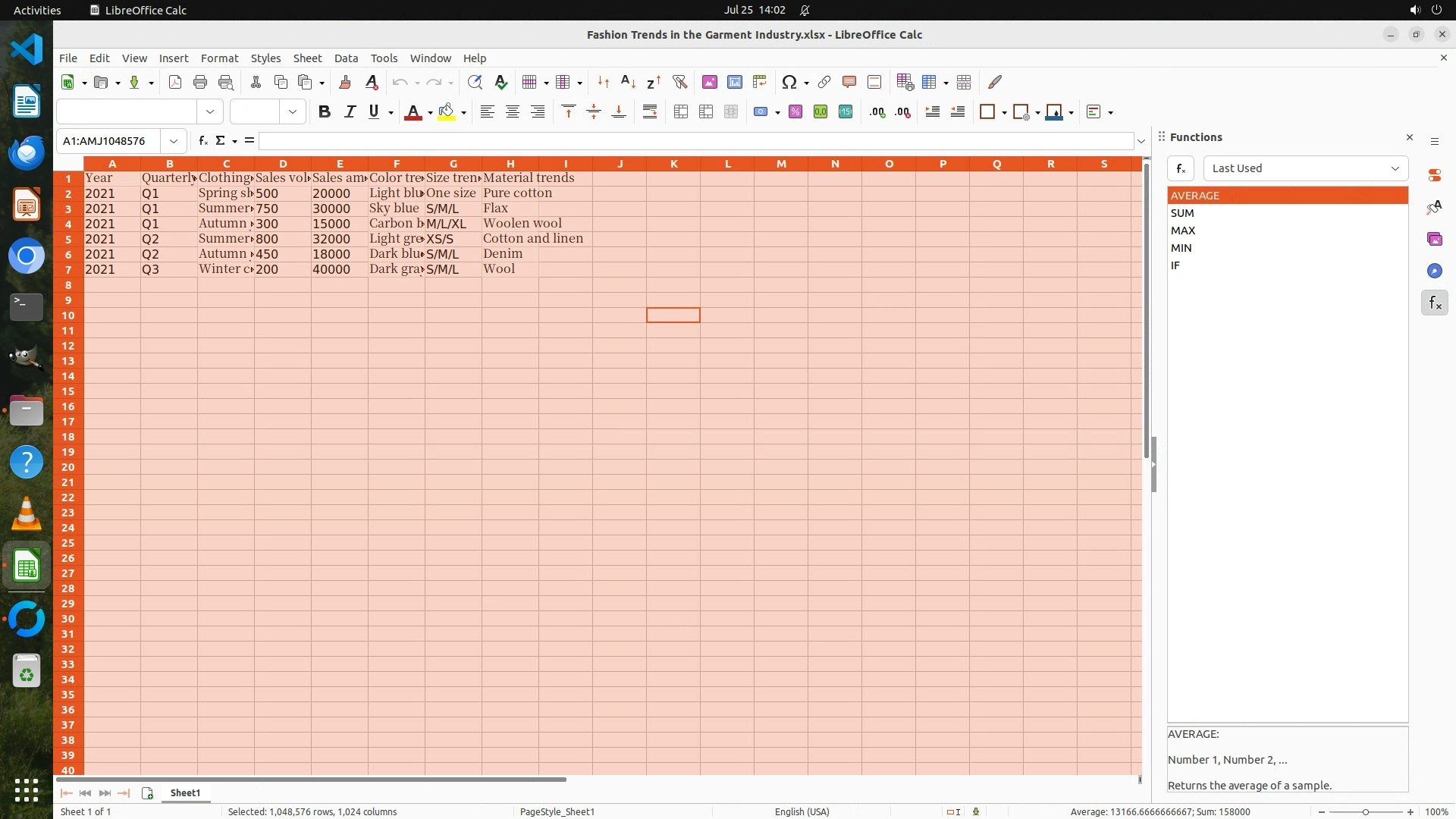Viewport: 1456px width, 819px height.
Task: Expand the Name Box dropdown arrow
Action: pos(174,141)
